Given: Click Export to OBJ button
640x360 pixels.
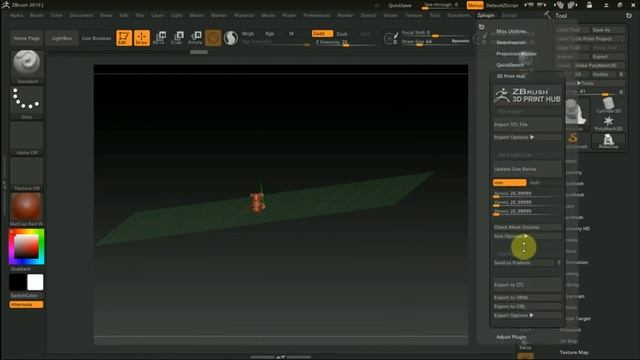Looking at the screenshot, I should point(527,306).
